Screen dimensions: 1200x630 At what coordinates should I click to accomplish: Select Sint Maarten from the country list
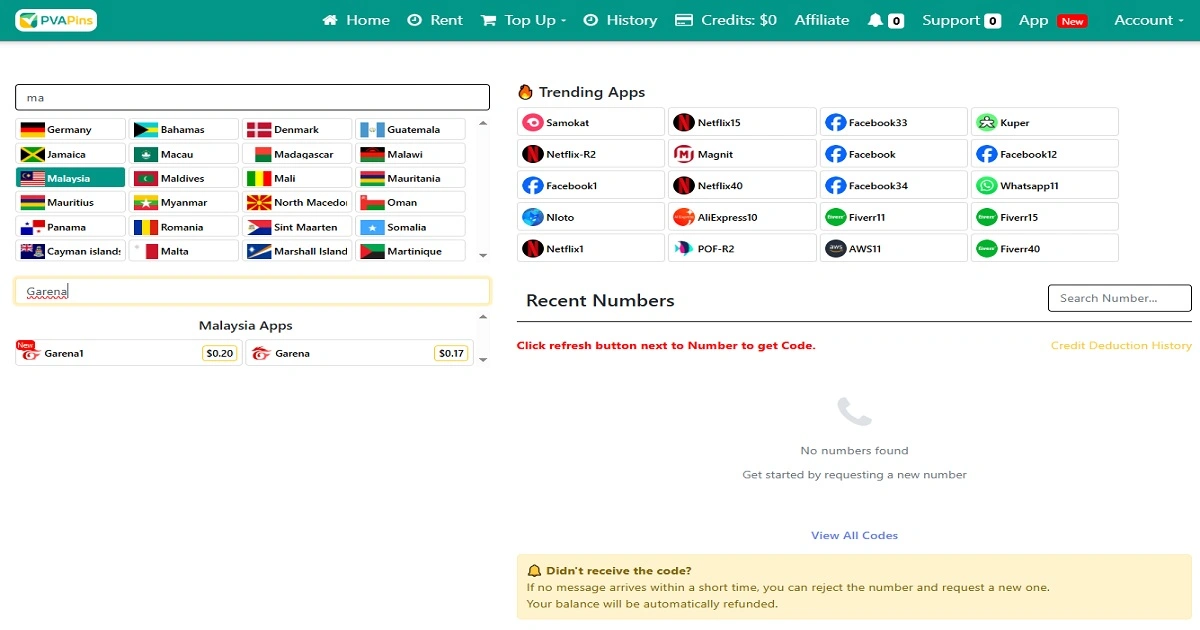[x=297, y=227]
